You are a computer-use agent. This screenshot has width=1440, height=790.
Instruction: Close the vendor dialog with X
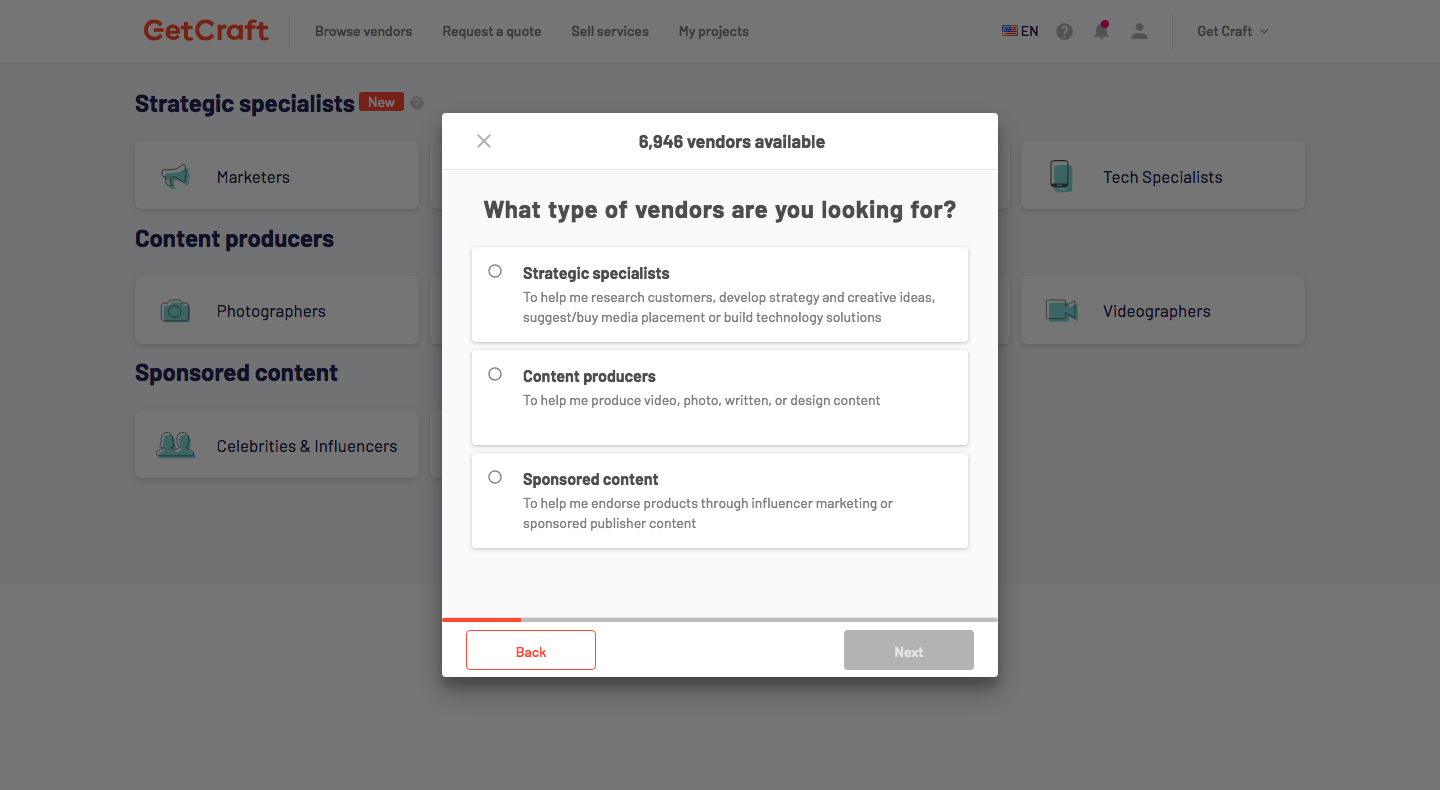click(x=484, y=141)
